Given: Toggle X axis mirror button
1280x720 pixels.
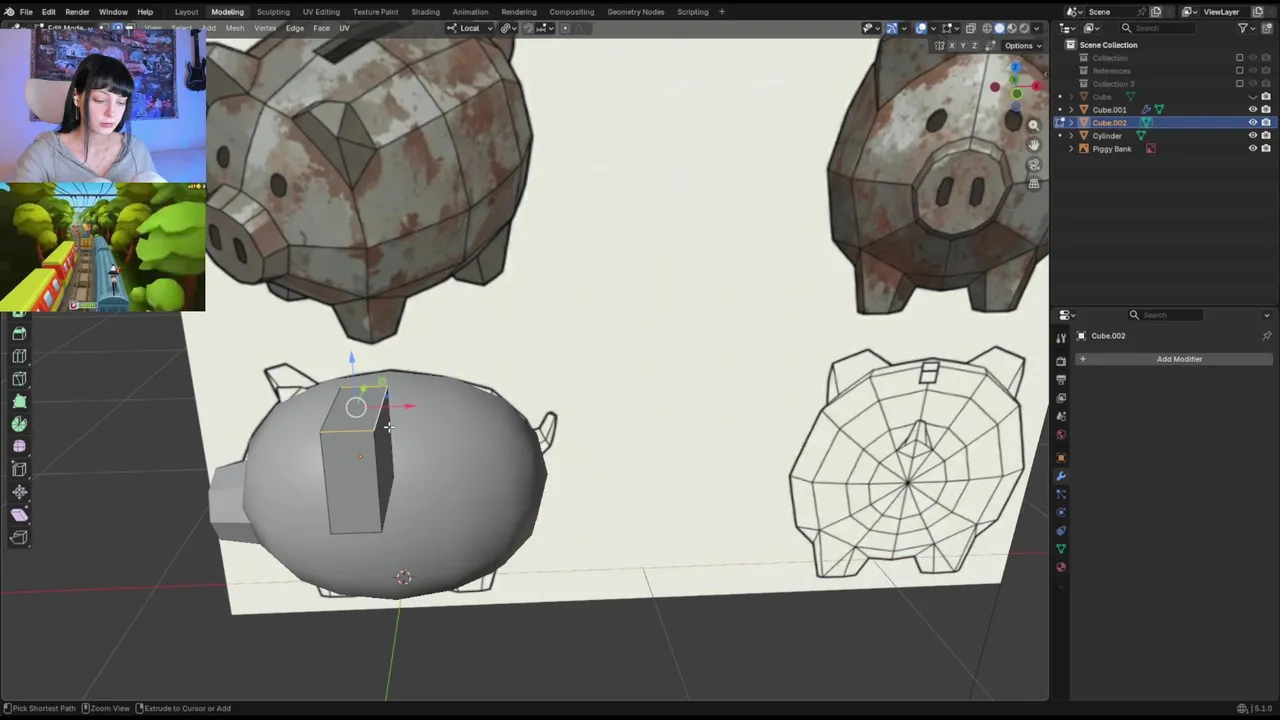Looking at the screenshot, I should click(x=951, y=45).
